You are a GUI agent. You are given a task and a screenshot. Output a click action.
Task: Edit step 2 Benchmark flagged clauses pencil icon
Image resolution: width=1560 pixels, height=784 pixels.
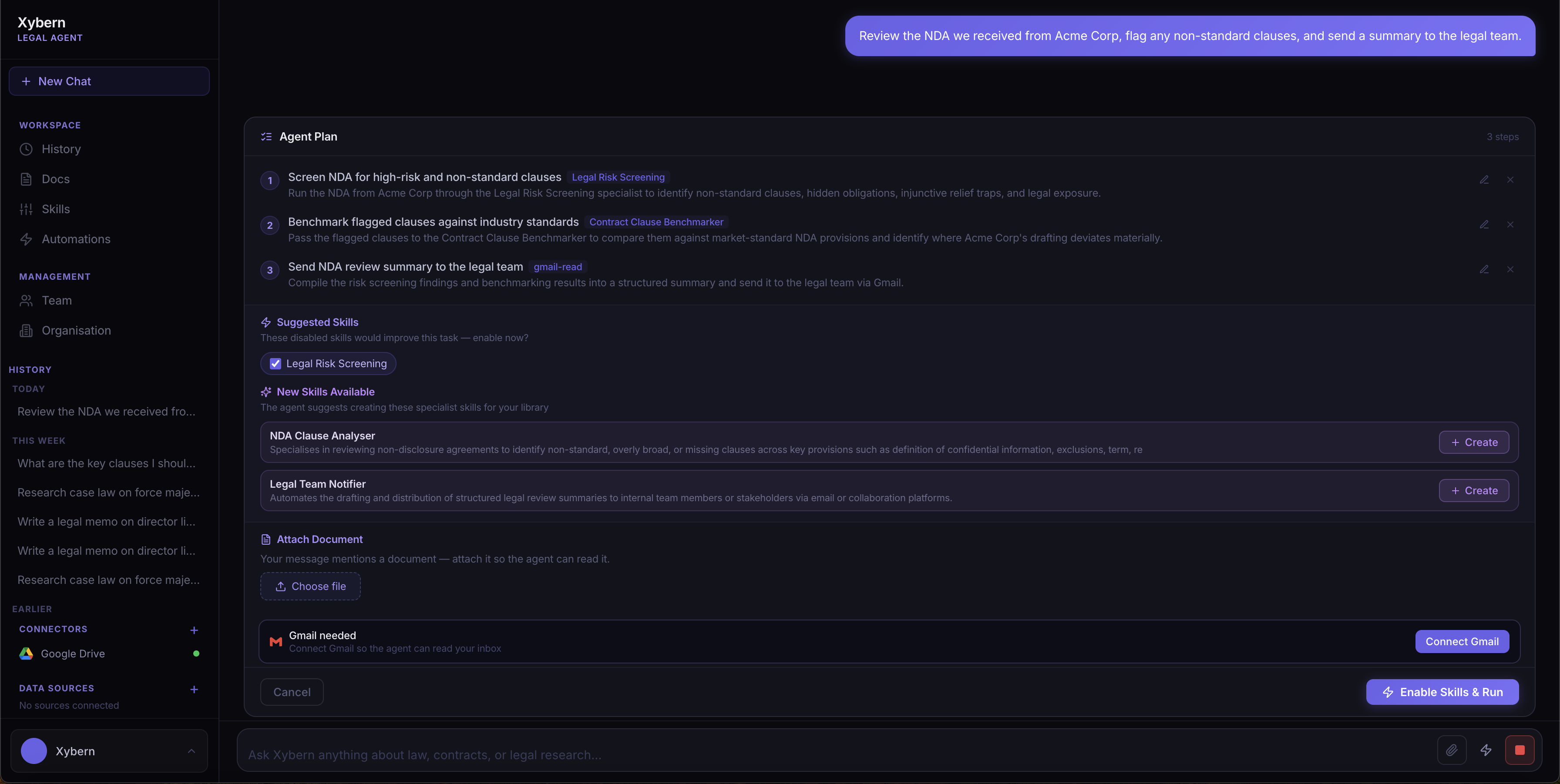[1484, 224]
